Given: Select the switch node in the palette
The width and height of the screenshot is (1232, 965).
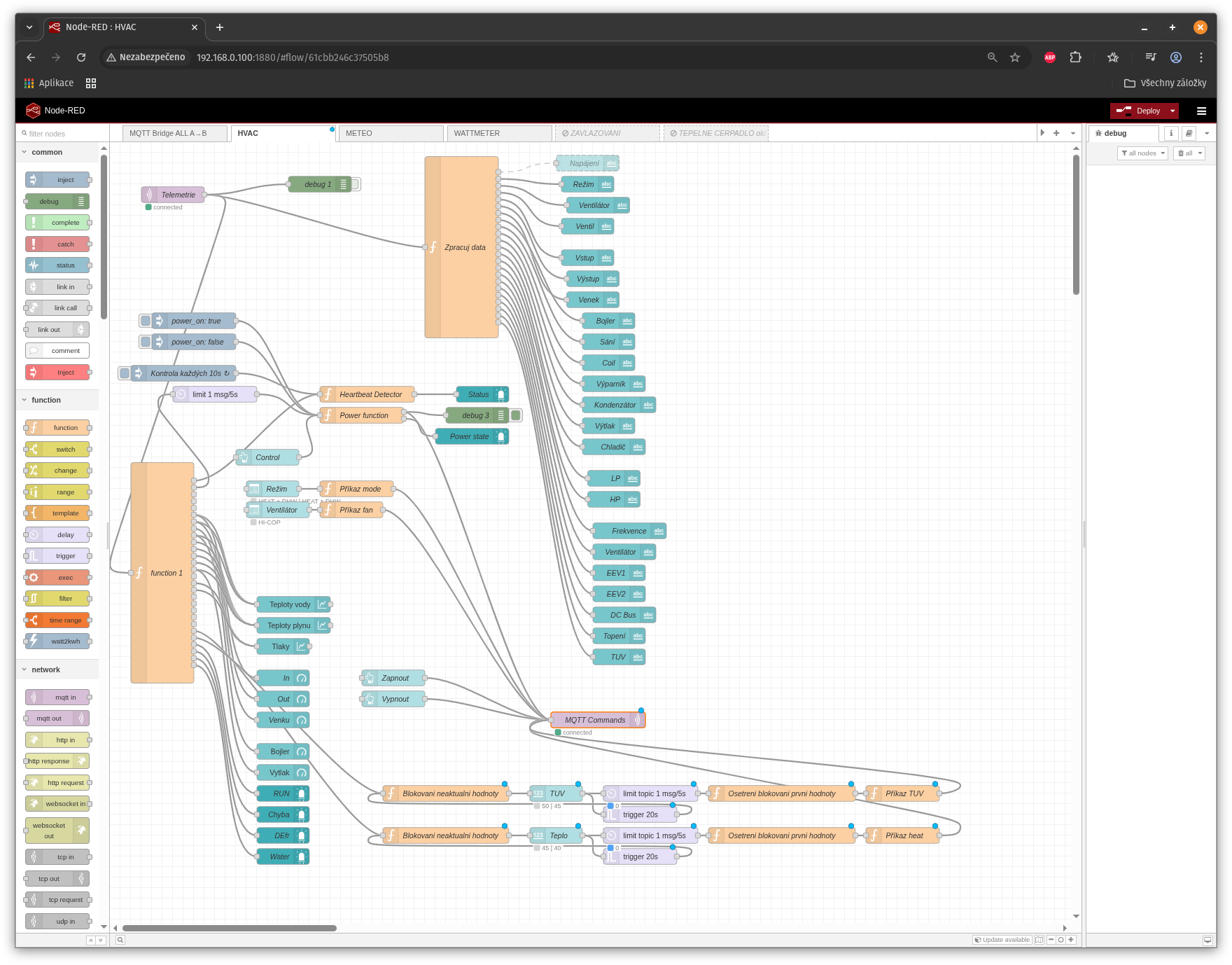Looking at the screenshot, I should (57, 449).
